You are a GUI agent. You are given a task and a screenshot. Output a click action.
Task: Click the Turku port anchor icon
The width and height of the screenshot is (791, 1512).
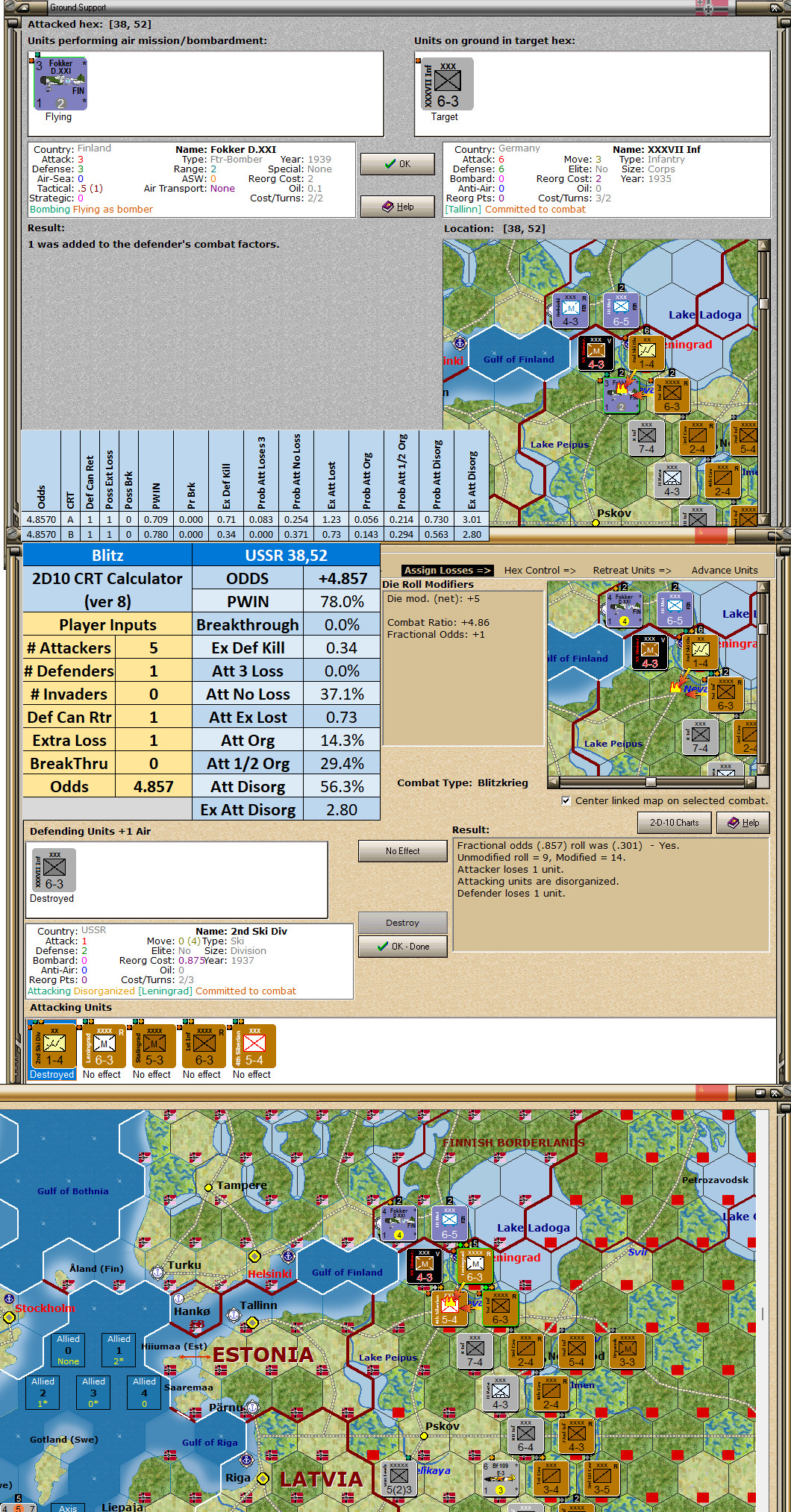[x=157, y=1272]
